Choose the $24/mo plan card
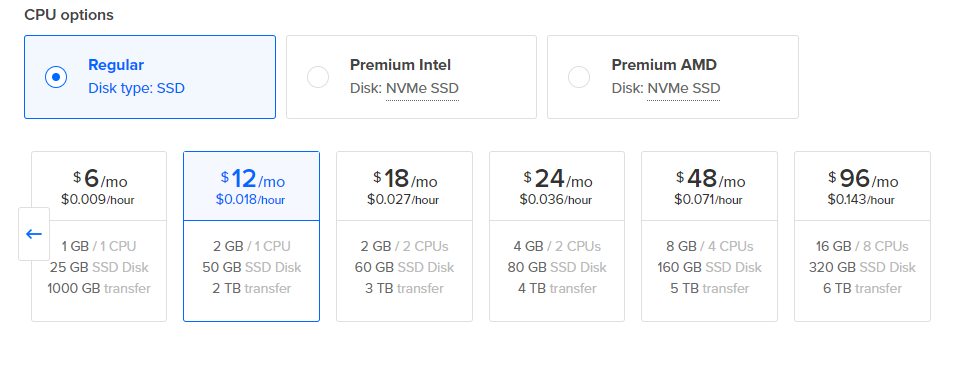 pyautogui.click(x=557, y=236)
